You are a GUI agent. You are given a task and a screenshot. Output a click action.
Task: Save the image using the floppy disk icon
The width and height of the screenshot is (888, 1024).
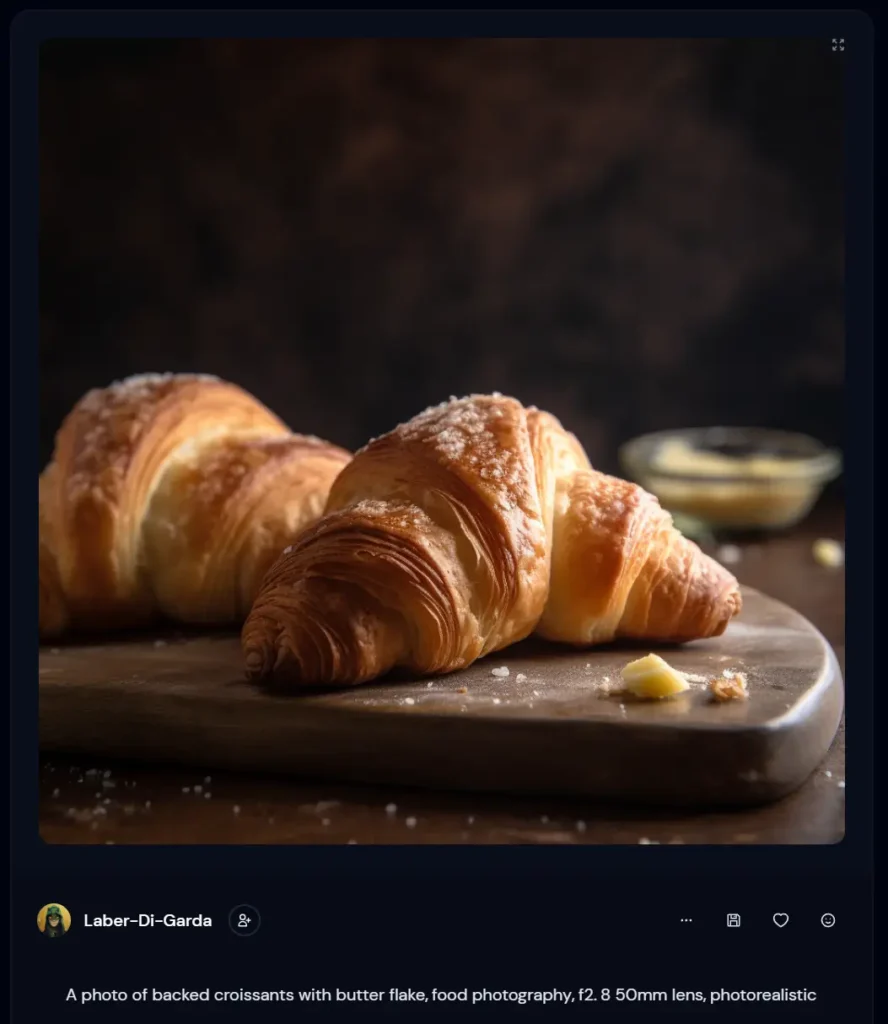point(733,920)
